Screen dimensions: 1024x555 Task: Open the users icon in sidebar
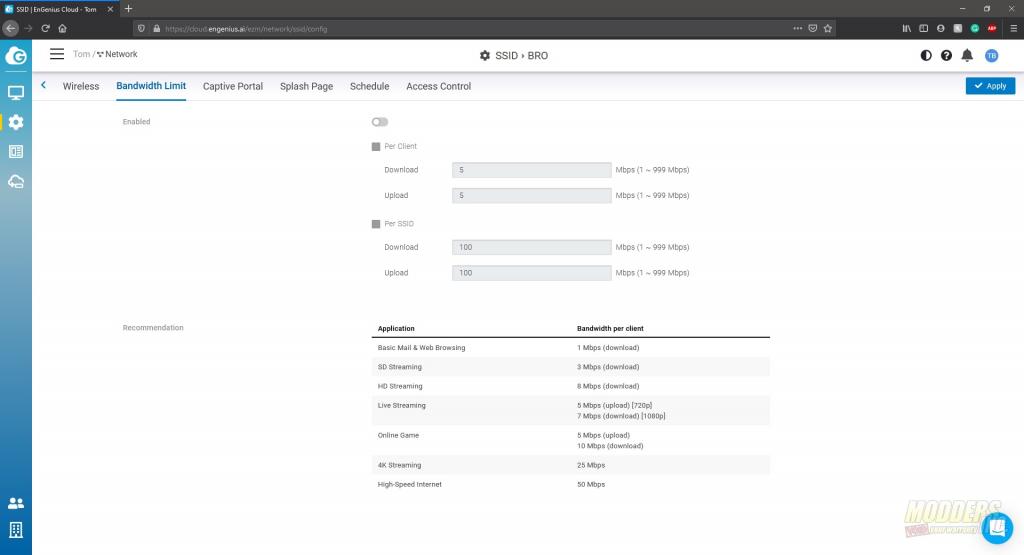click(15, 503)
